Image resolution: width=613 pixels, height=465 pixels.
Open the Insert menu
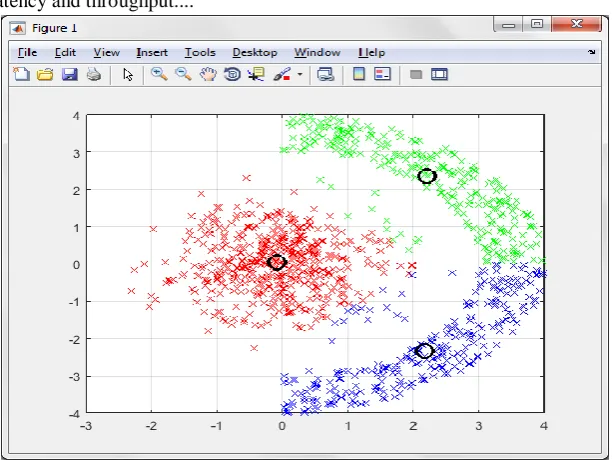pos(152,52)
